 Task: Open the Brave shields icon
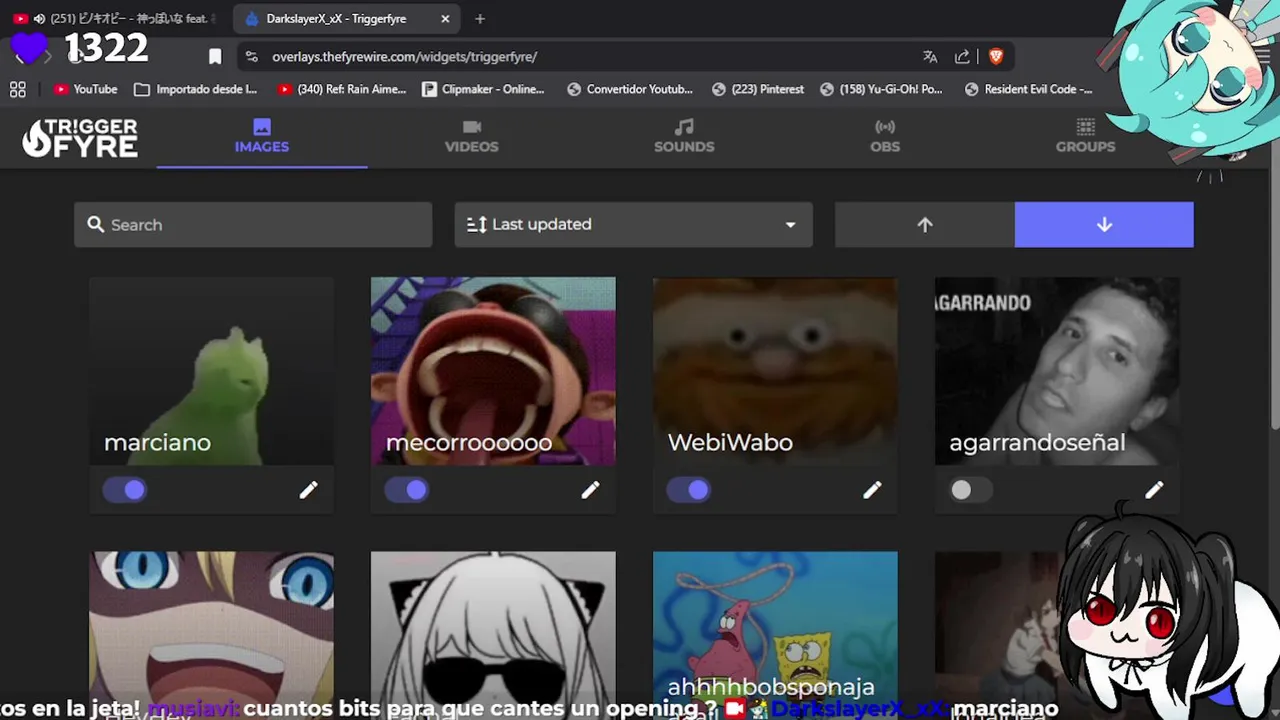[996, 57]
